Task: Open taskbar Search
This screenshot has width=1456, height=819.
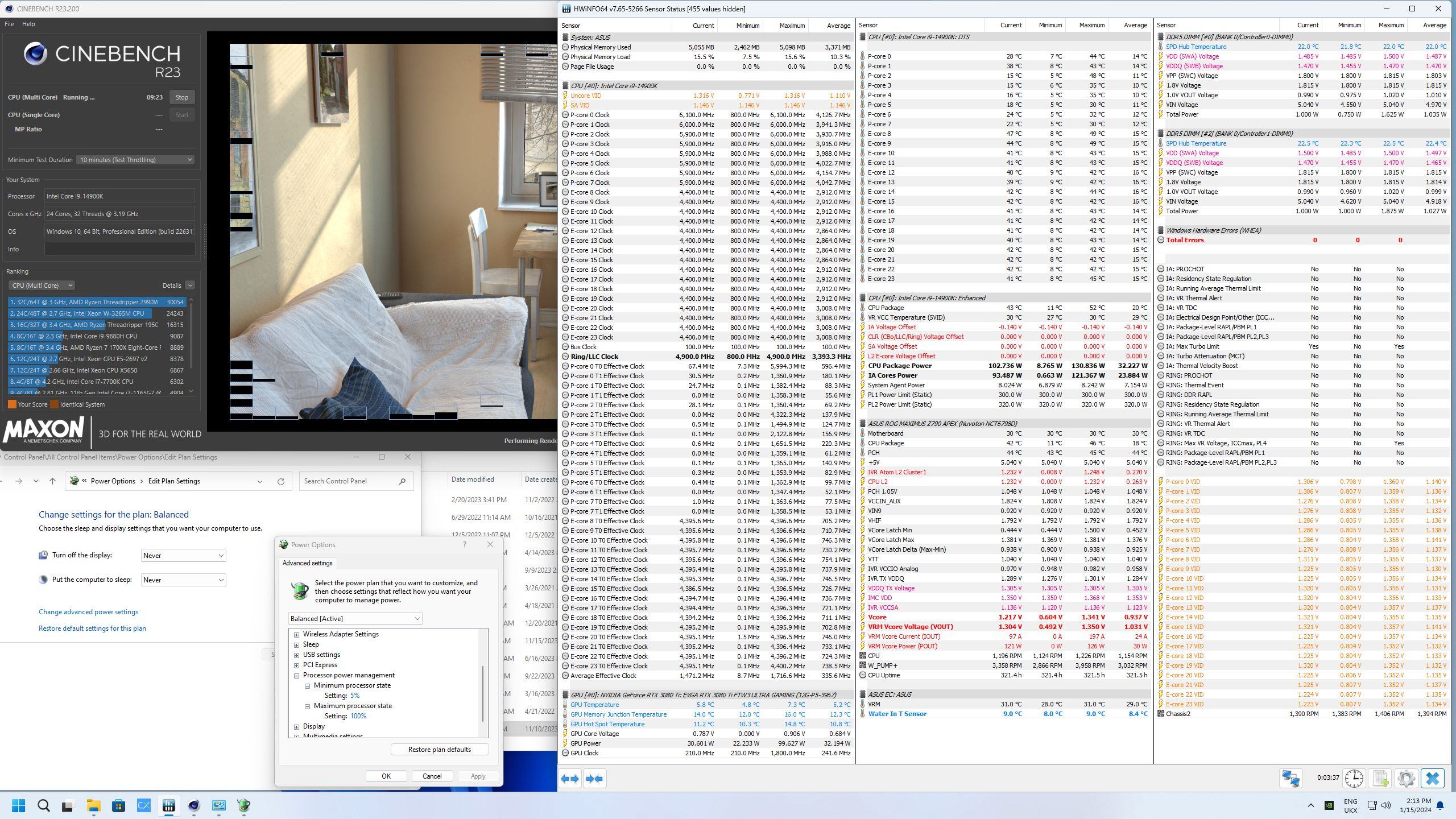Action: pyautogui.click(x=44, y=805)
